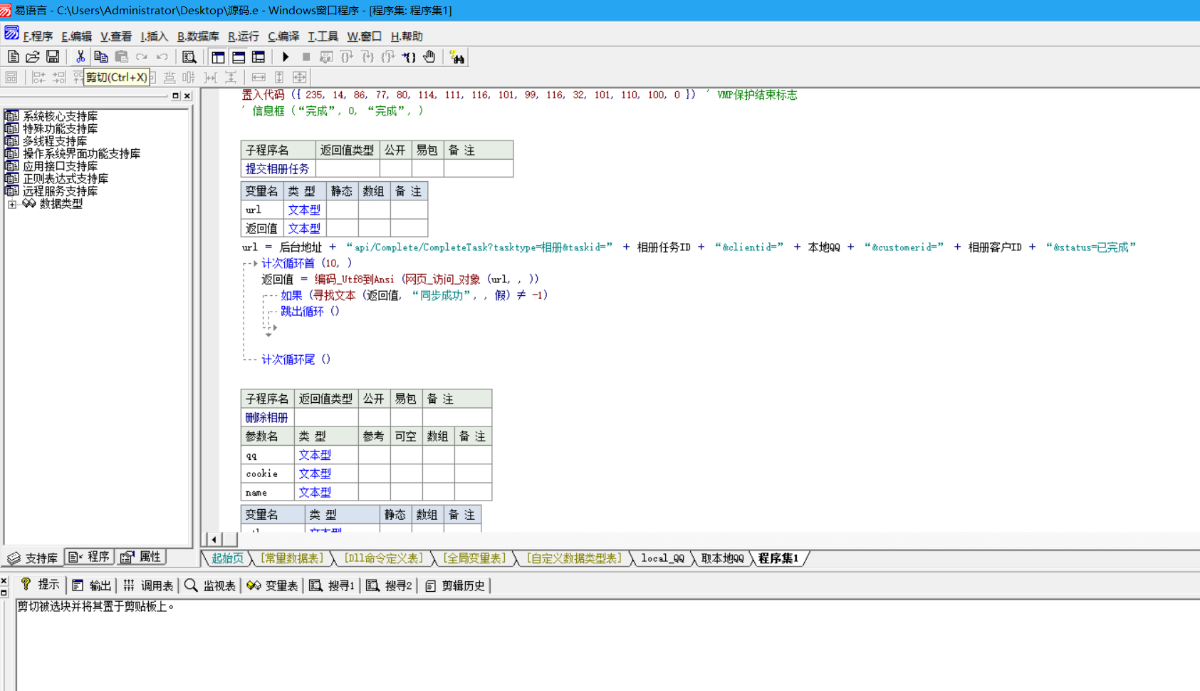Click the Open file folder icon
Image resolution: width=1200 pixels, height=691 pixels.
click(33, 57)
